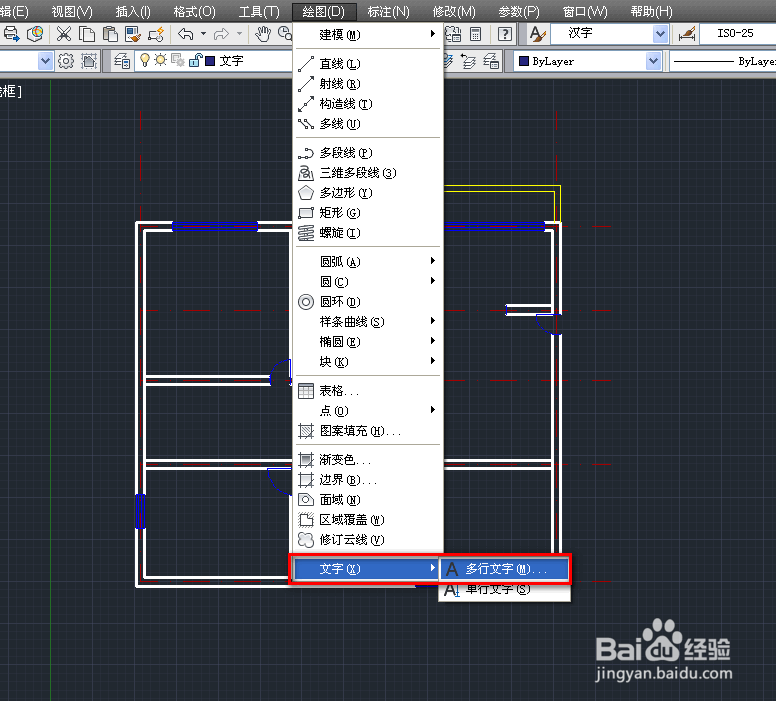Choose 直线(L) from draw menu
The height and width of the screenshot is (701, 776).
coord(367,63)
